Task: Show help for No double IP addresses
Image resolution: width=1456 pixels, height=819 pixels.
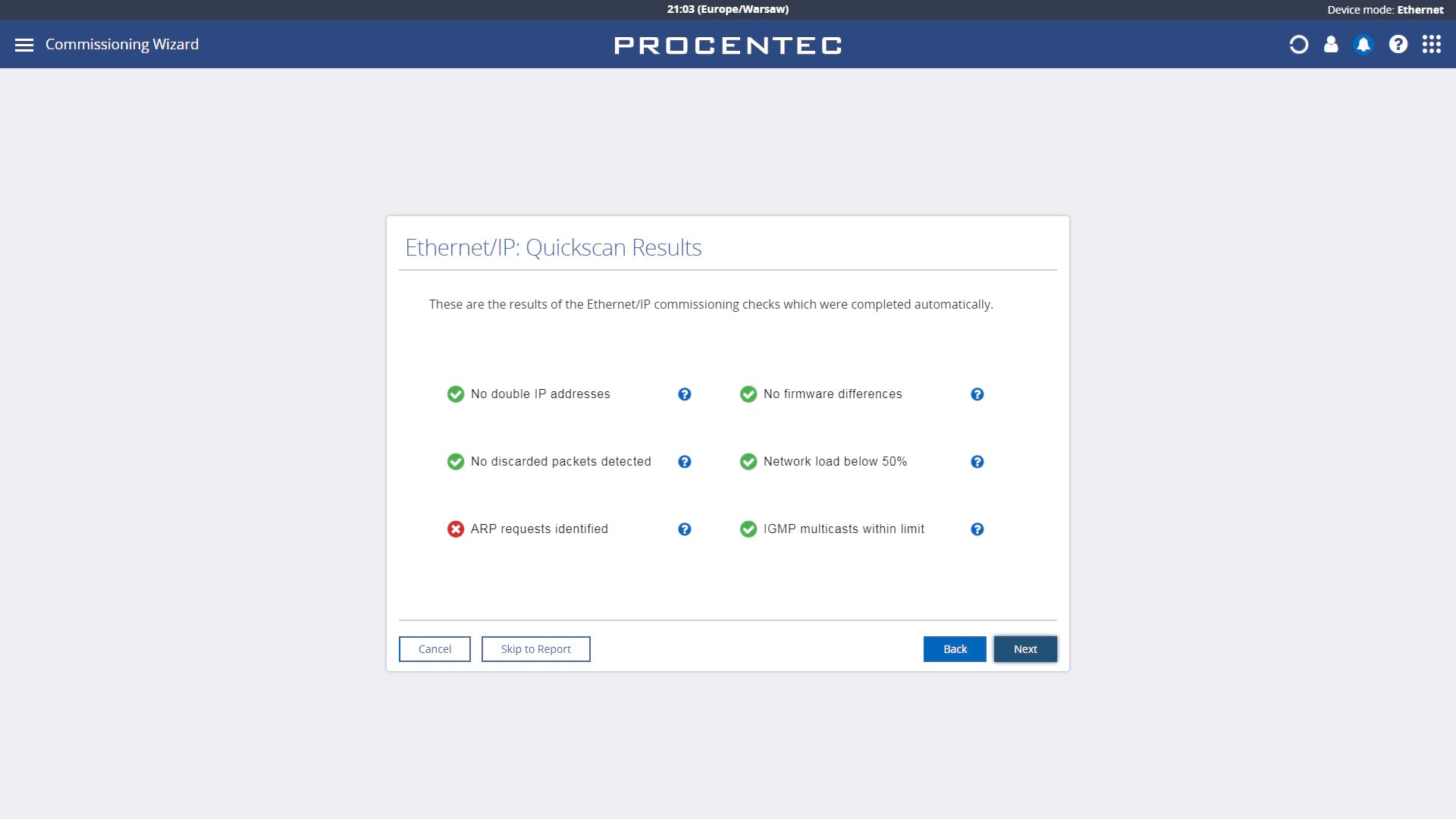Action: coord(685,394)
